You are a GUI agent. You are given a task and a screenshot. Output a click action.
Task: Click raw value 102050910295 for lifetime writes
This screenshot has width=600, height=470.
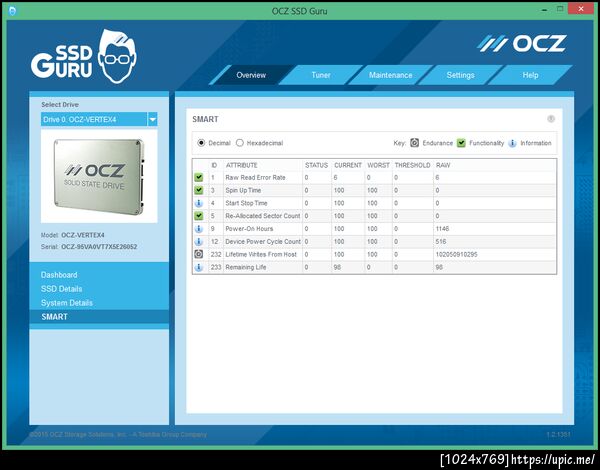(x=457, y=255)
